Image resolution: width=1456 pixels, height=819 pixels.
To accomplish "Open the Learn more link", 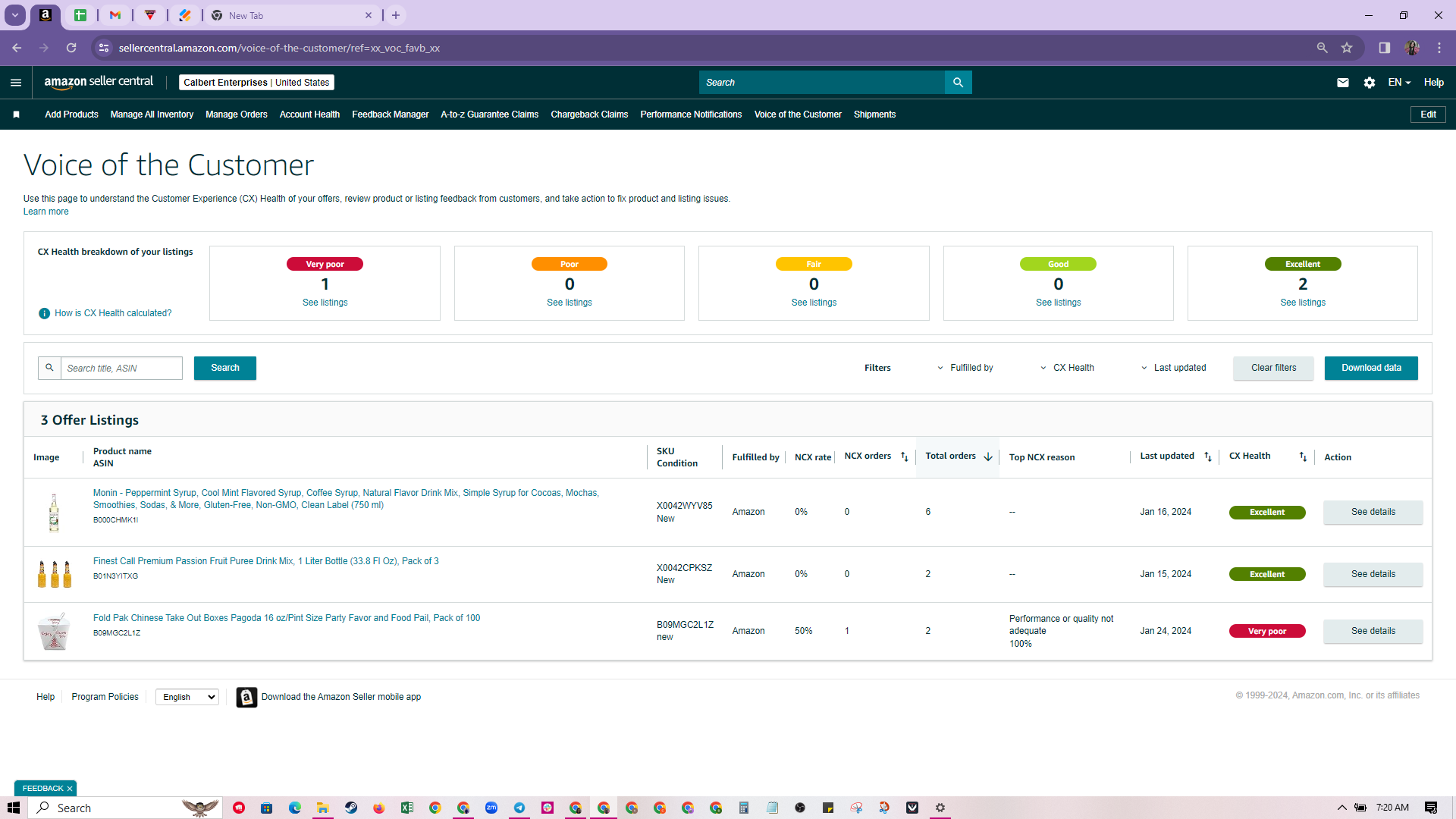I will coord(45,212).
